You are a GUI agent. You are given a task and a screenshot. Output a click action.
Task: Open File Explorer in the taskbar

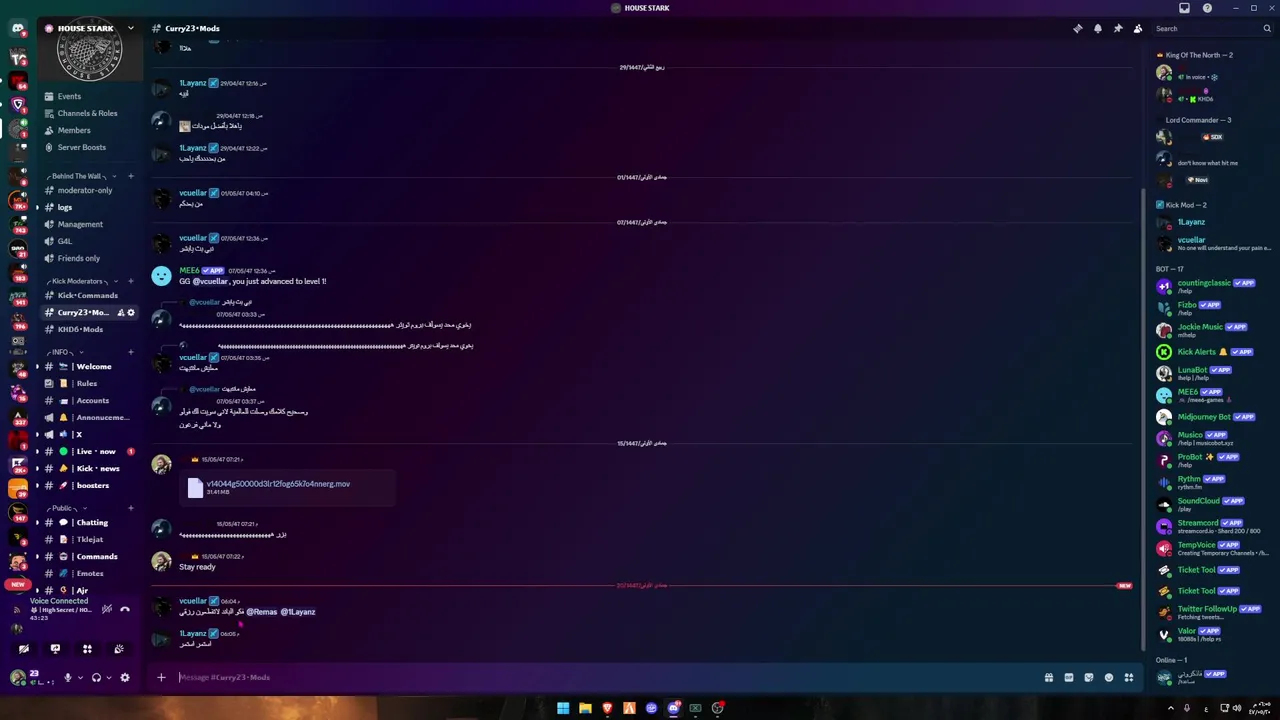(x=585, y=708)
